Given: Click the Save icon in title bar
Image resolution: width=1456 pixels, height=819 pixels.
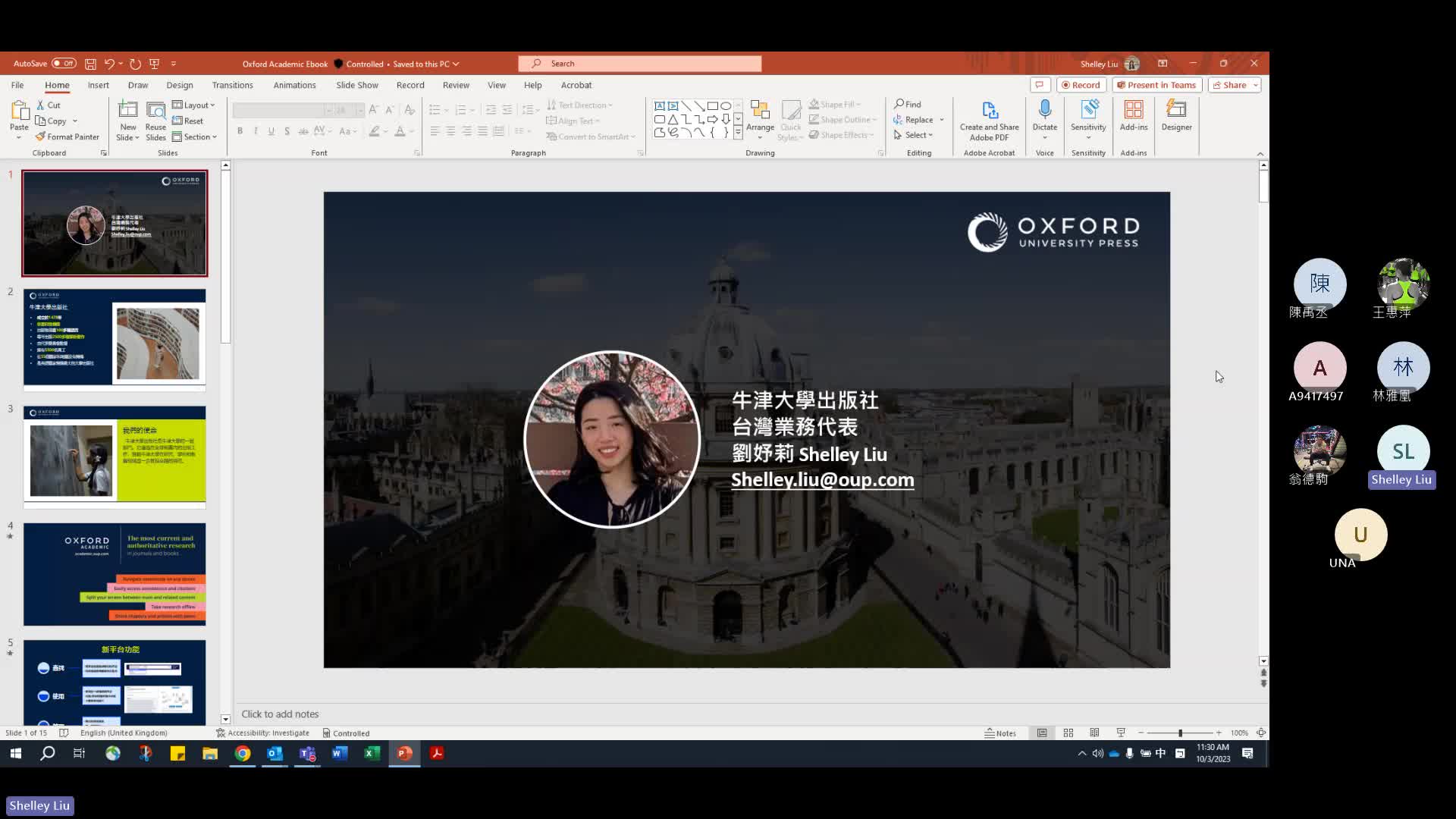Looking at the screenshot, I should [x=90, y=64].
